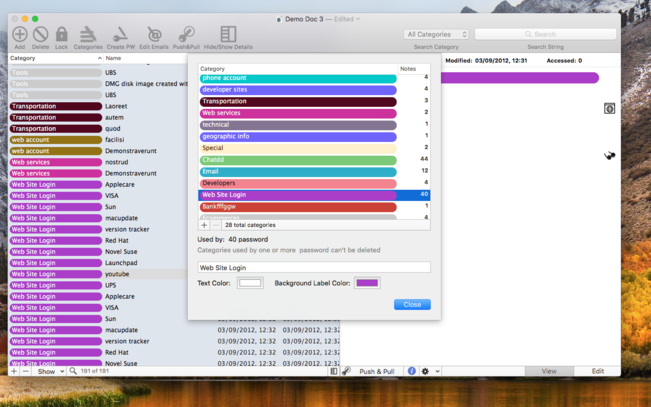Select the 'DMG disk image created' entry
Screen dimensions: 651x407
(x=98, y=83)
